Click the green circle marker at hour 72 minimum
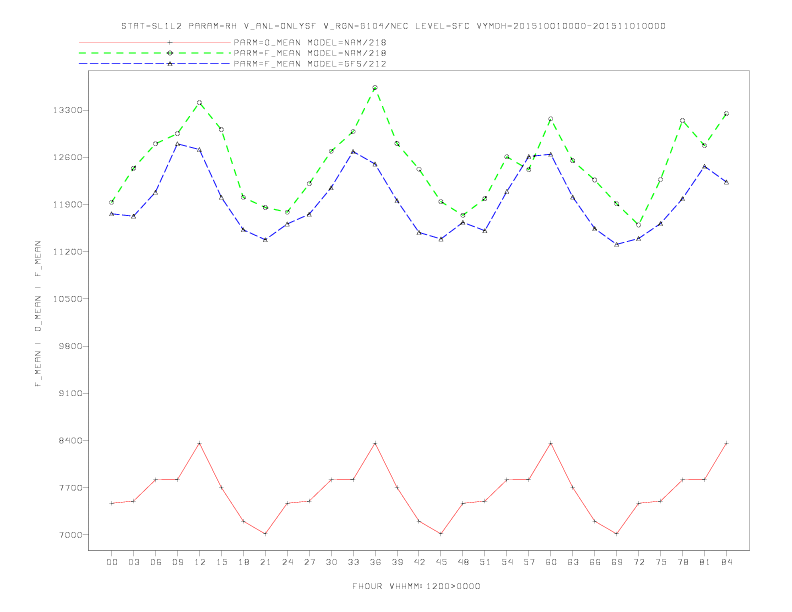Viewport: 792px width, 612px height. click(x=638, y=225)
